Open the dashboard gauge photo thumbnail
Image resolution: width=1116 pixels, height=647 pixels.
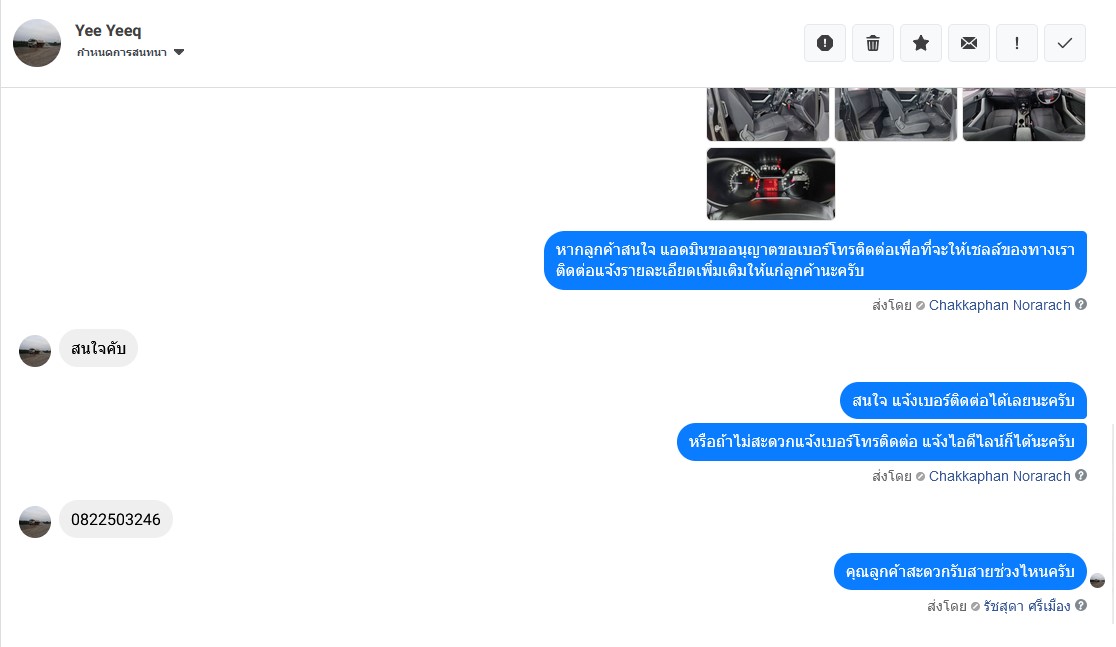click(x=771, y=184)
